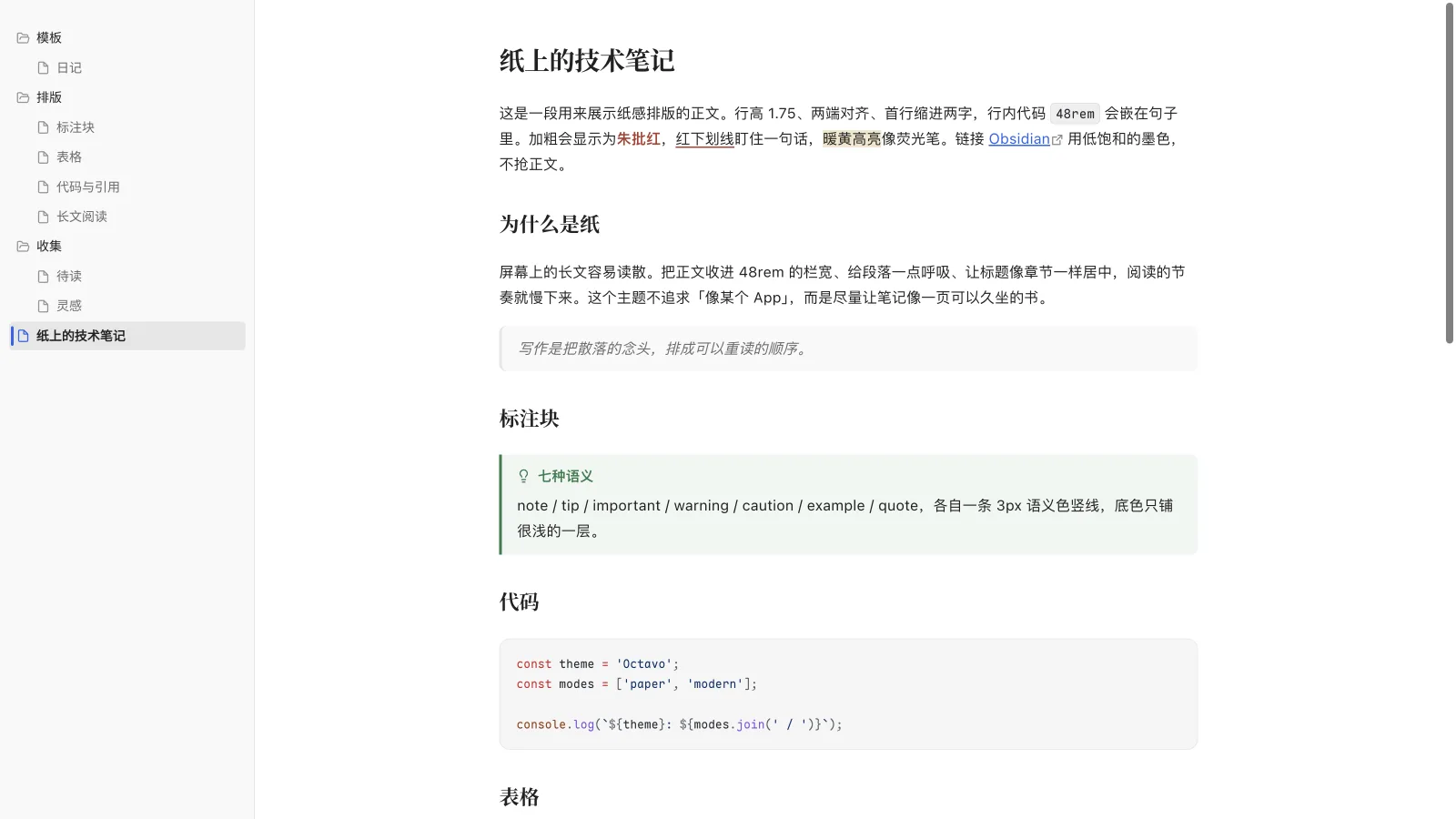Select 纸上的技术笔记 in the sidebar
This screenshot has height=819, width=1456.
point(127,336)
